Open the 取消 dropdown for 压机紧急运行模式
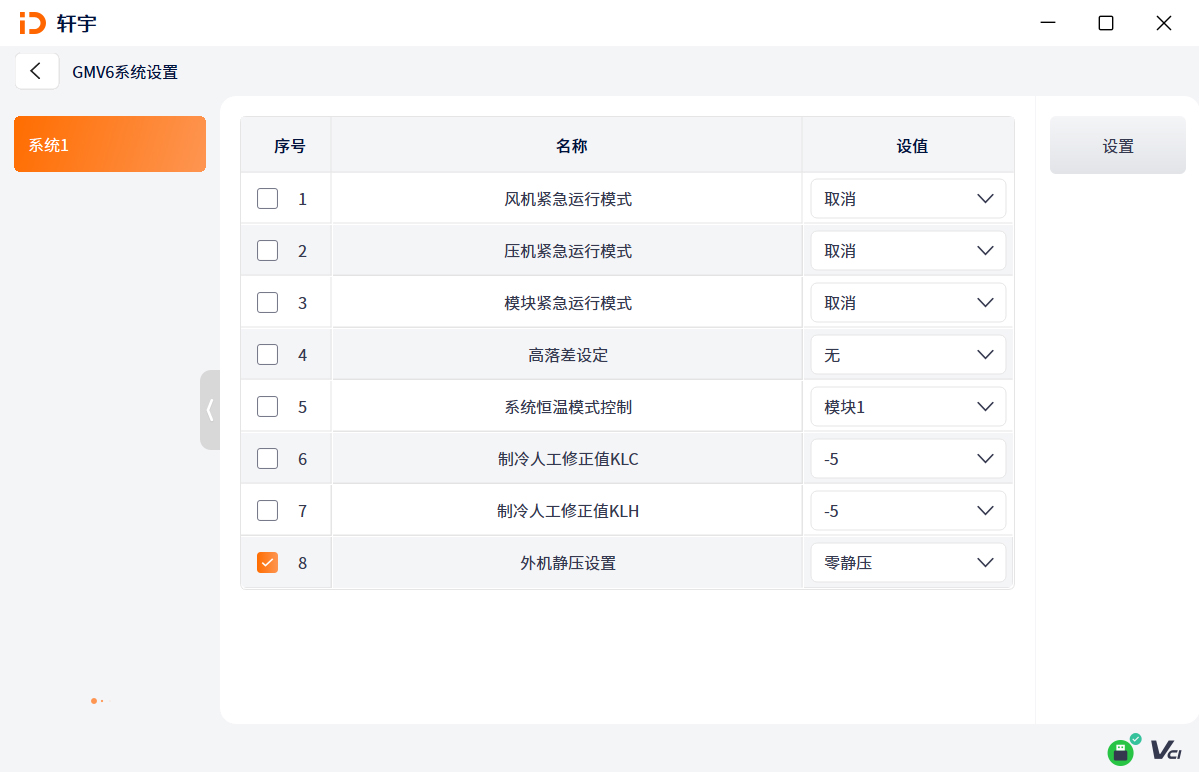Image resolution: width=1199 pixels, height=772 pixels. click(907, 250)
